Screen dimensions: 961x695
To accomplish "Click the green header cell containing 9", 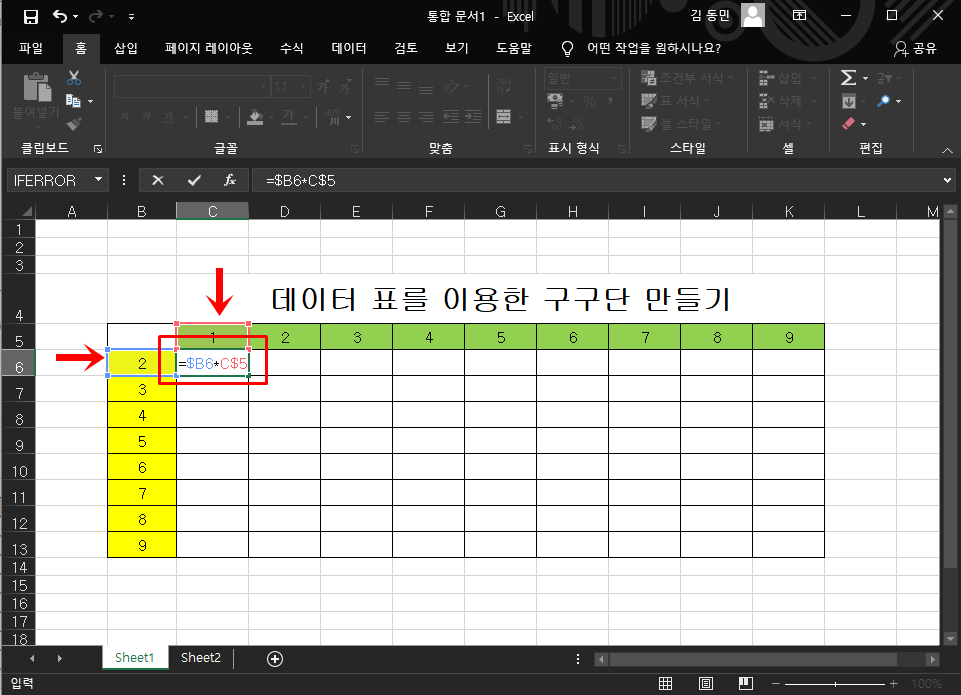I will pos(789,337).
